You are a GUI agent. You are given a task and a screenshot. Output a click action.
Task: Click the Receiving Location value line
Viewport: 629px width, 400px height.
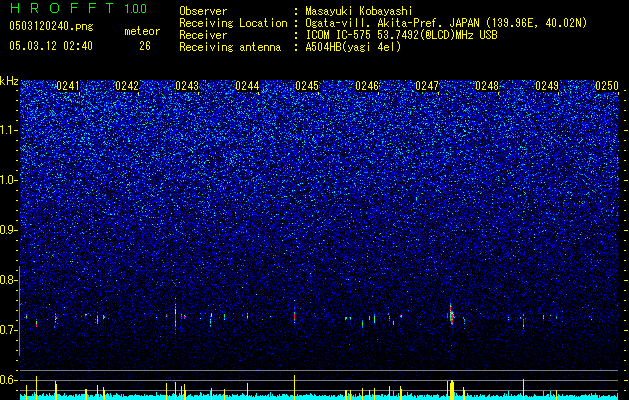[x=446, y=23]
